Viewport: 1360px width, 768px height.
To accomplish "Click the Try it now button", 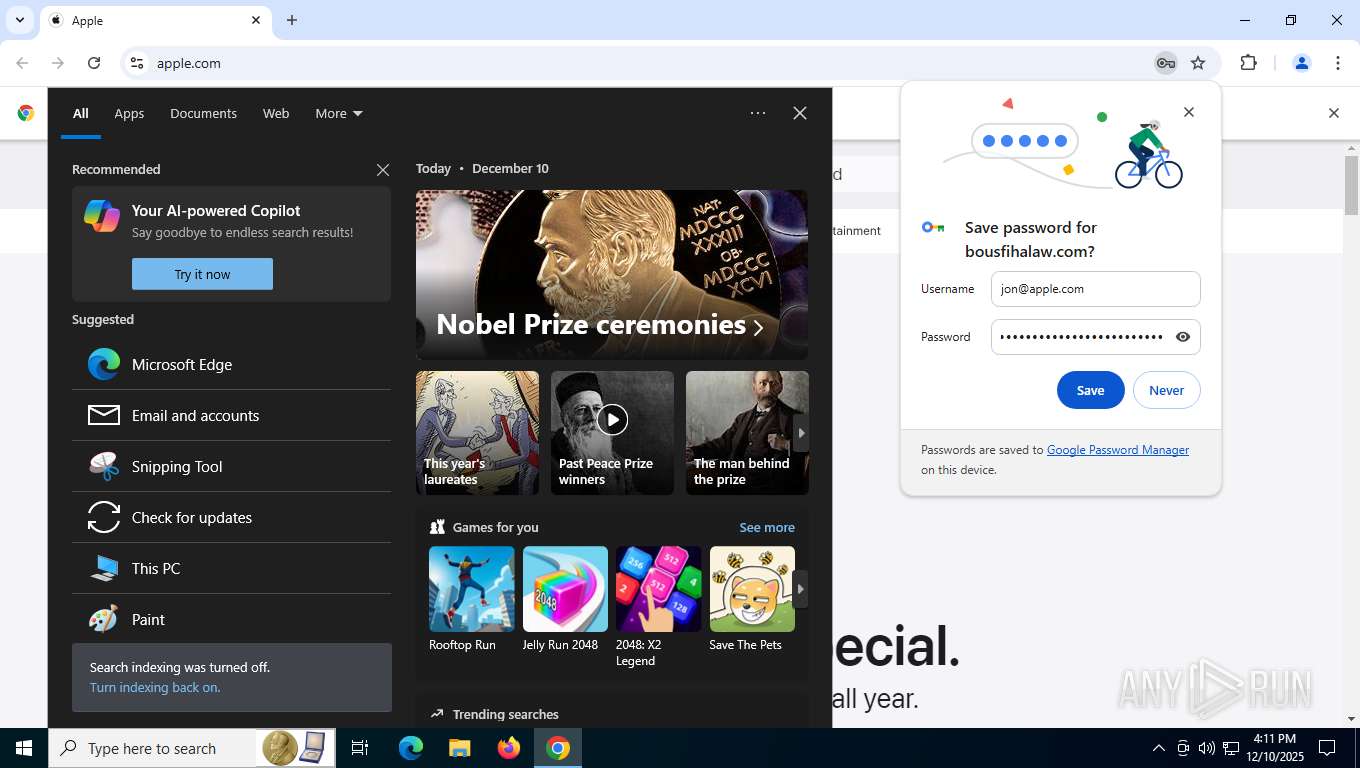I will pos(202,274).
